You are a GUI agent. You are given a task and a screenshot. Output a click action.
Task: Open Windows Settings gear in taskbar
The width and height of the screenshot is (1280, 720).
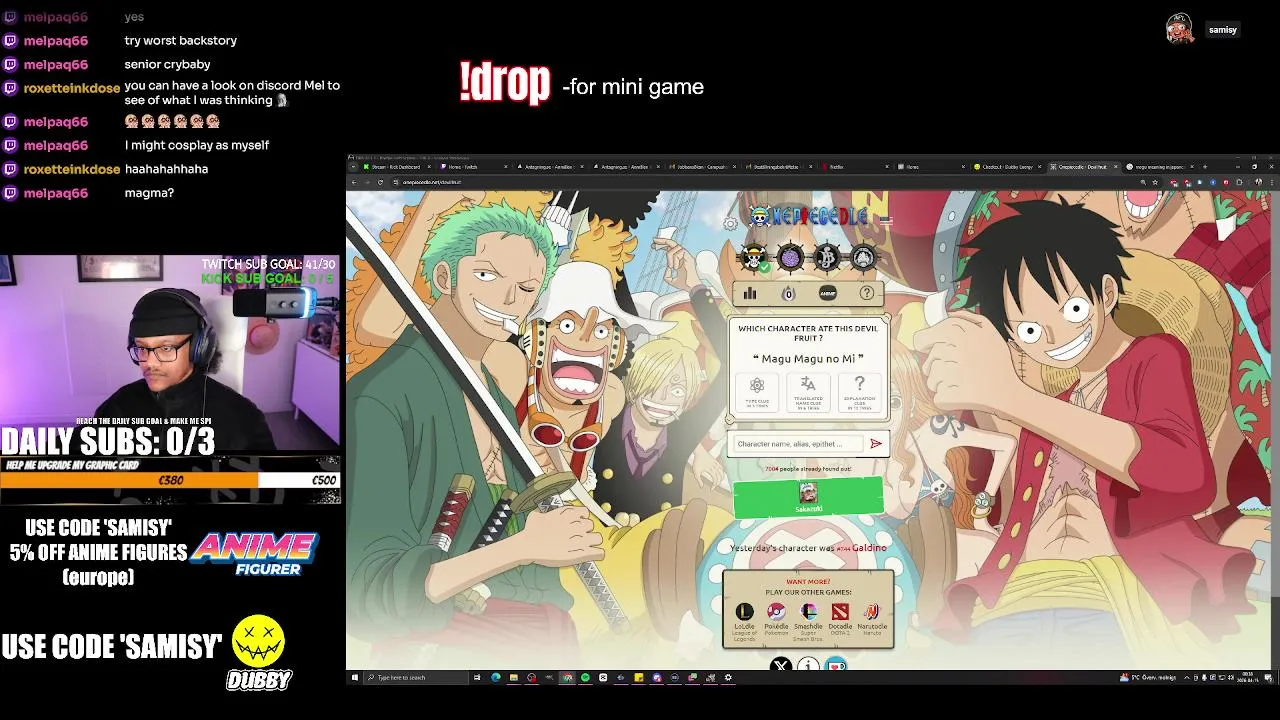click(x=728, y=677)
